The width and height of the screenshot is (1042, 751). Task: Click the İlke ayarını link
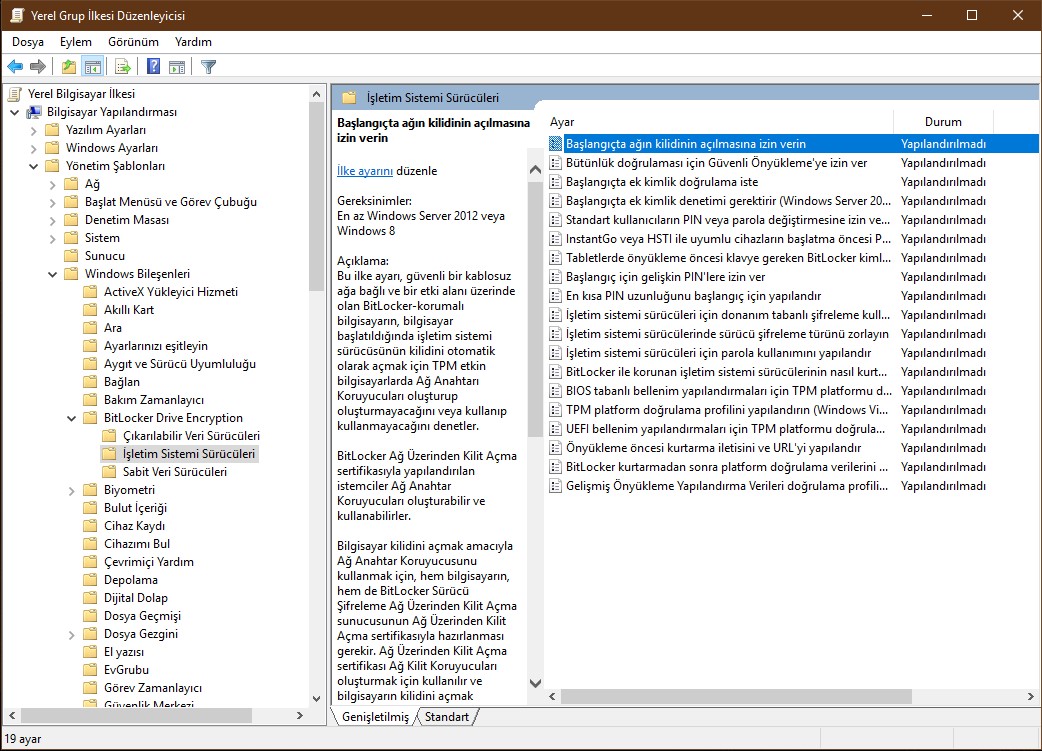point(365,171)
